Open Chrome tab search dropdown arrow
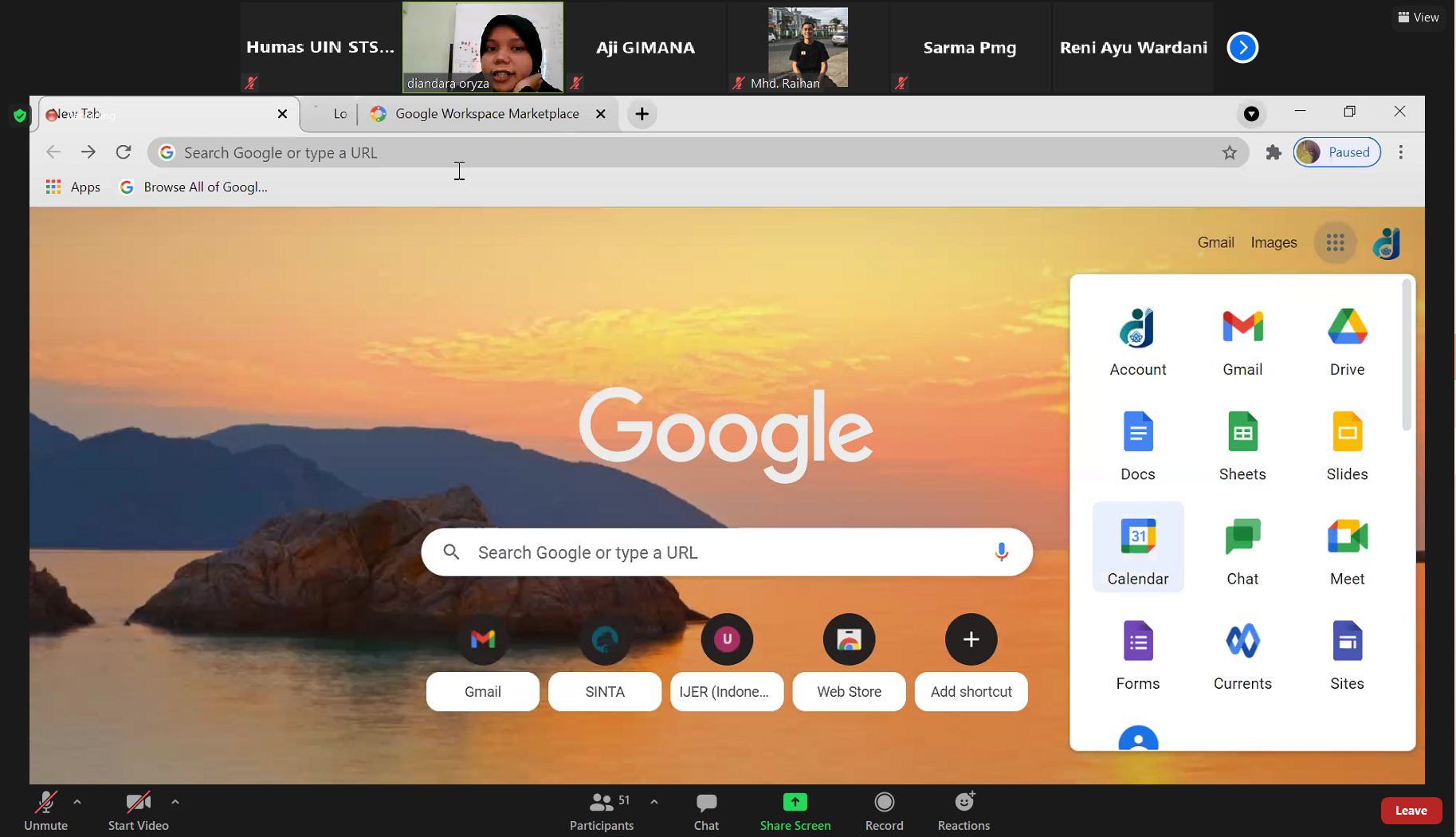 (x=1251, y=114)
